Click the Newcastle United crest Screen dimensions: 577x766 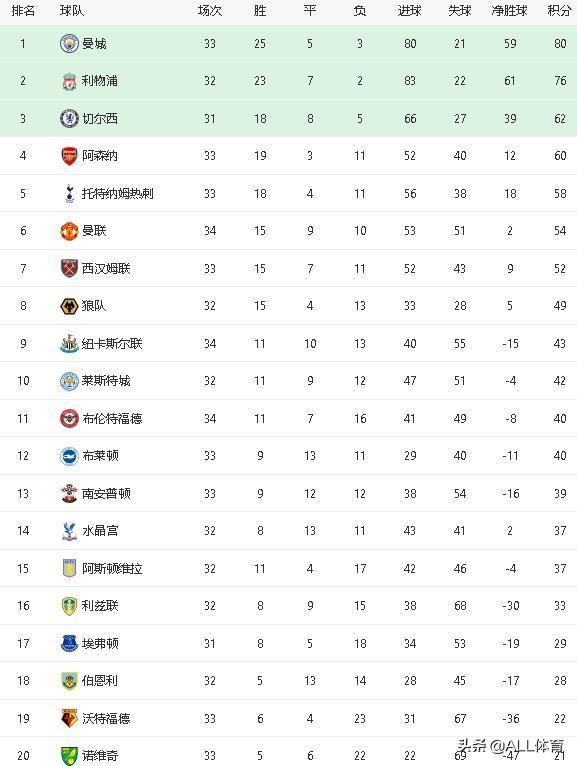pos(69,343)
